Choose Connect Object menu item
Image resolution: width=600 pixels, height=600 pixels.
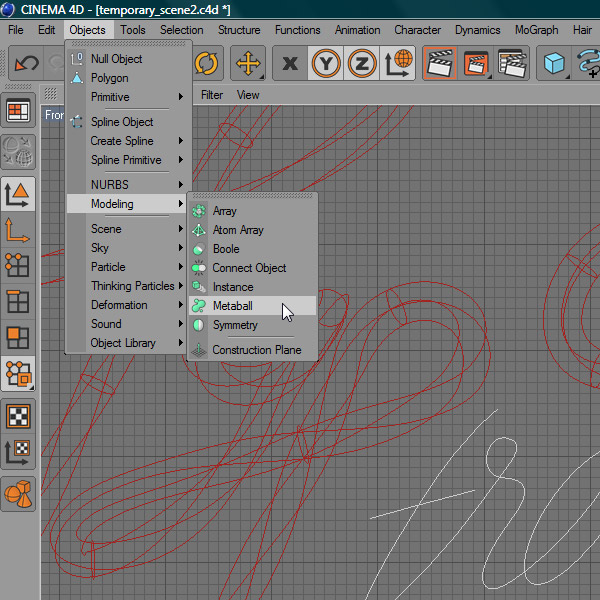click(253, 268)
